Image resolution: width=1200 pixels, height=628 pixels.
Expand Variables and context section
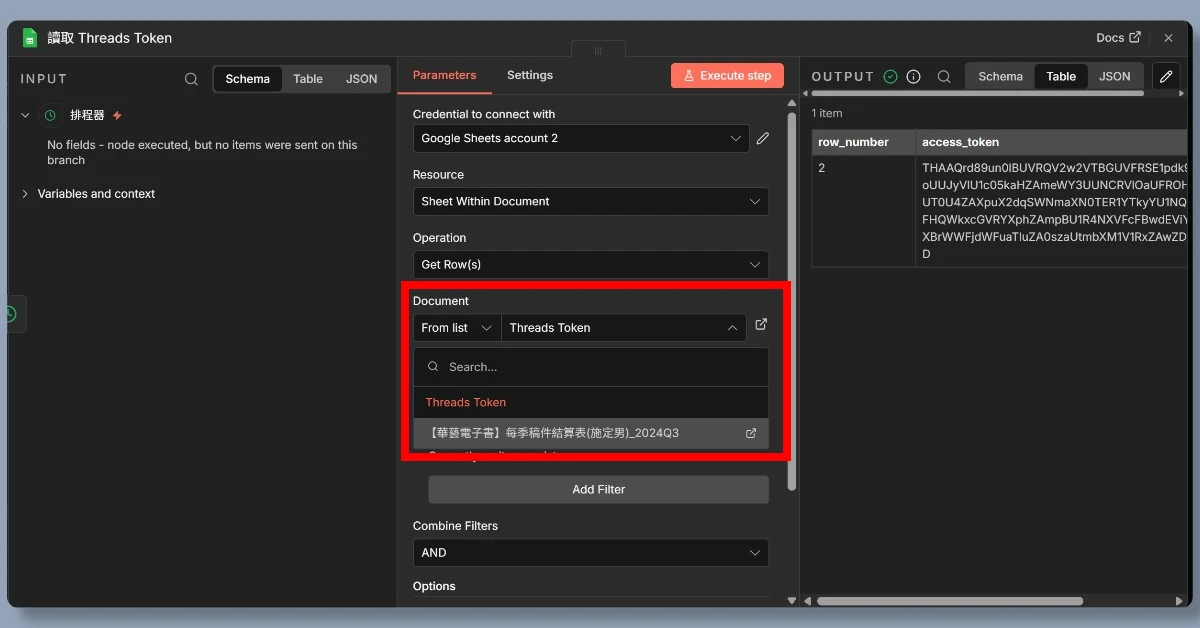coord(88,194)
